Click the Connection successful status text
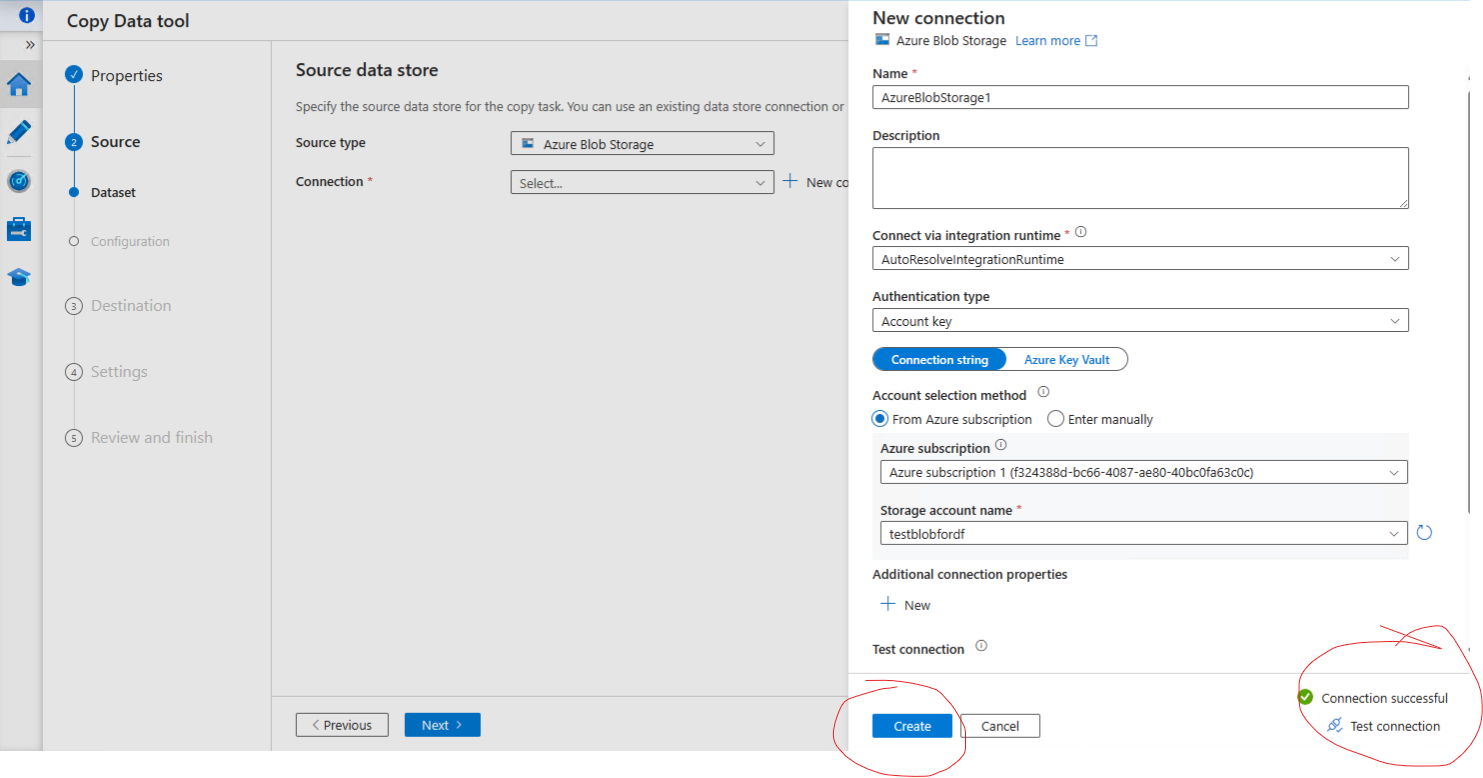This screenshot has height=778, width=1483. 1384,698
